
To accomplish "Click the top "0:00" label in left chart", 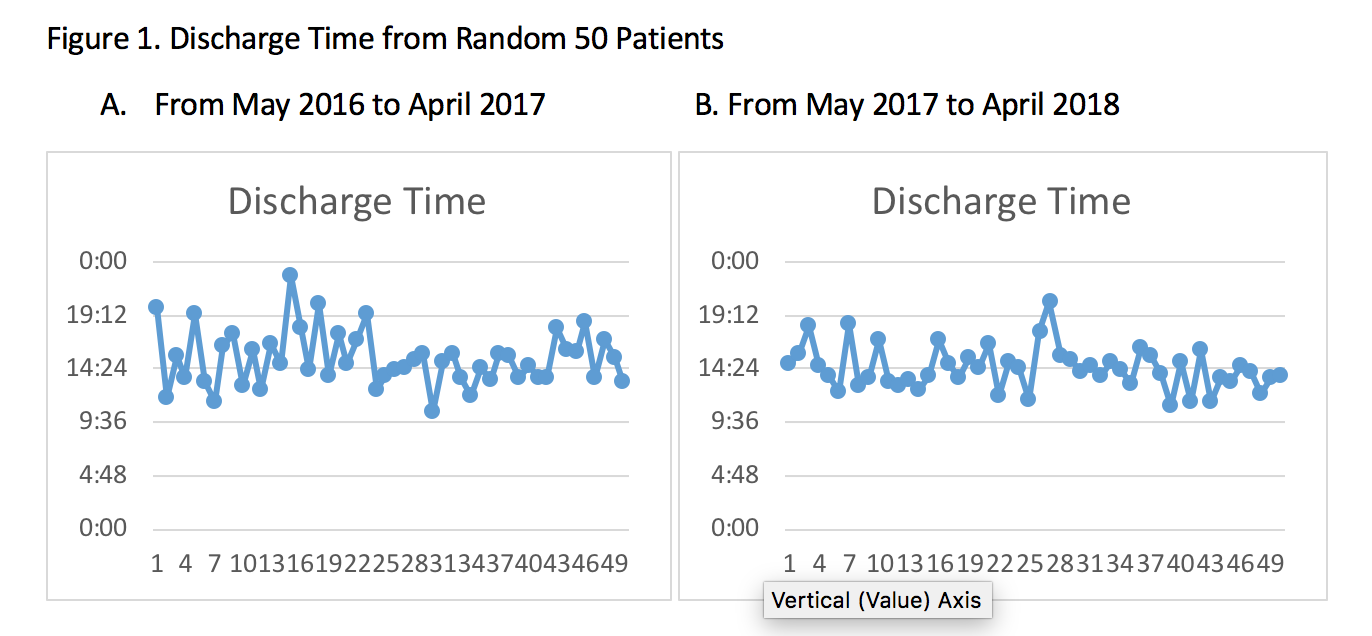I will click(104, 262).
